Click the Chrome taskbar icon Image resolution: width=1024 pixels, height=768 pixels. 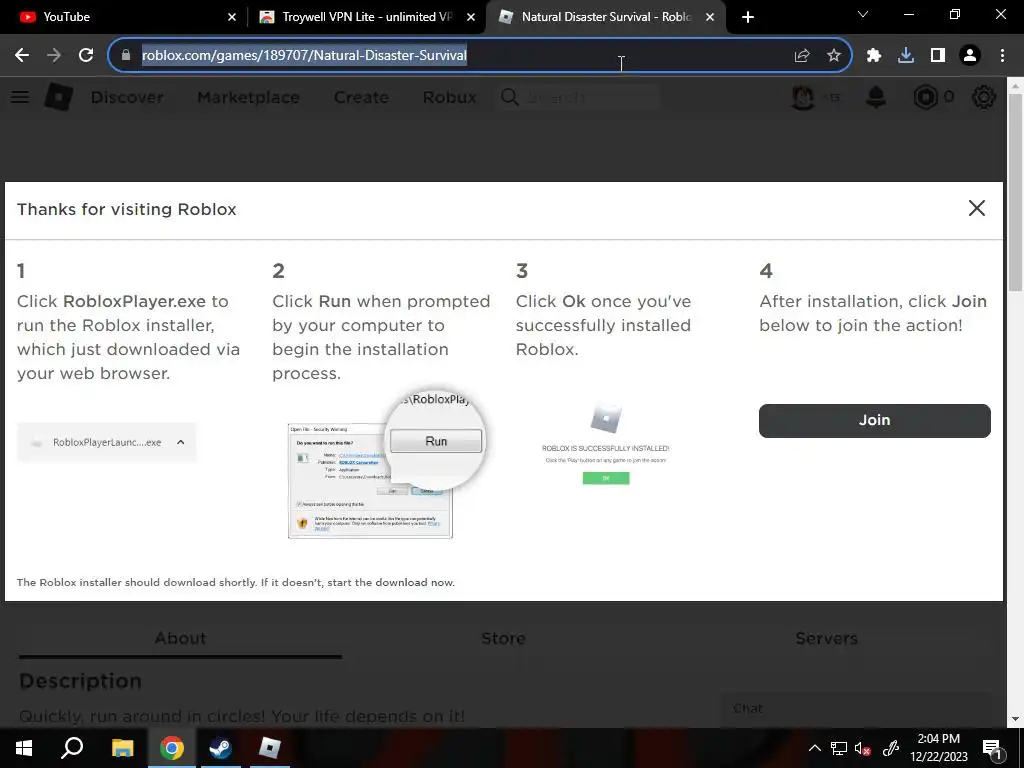click(171, 748)
